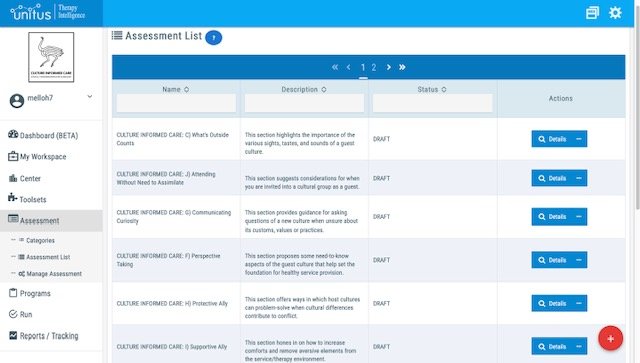
Task: Open Details for Attending Without Need to Assimilate
Action: pyautogui.click(x=552, y=178)
